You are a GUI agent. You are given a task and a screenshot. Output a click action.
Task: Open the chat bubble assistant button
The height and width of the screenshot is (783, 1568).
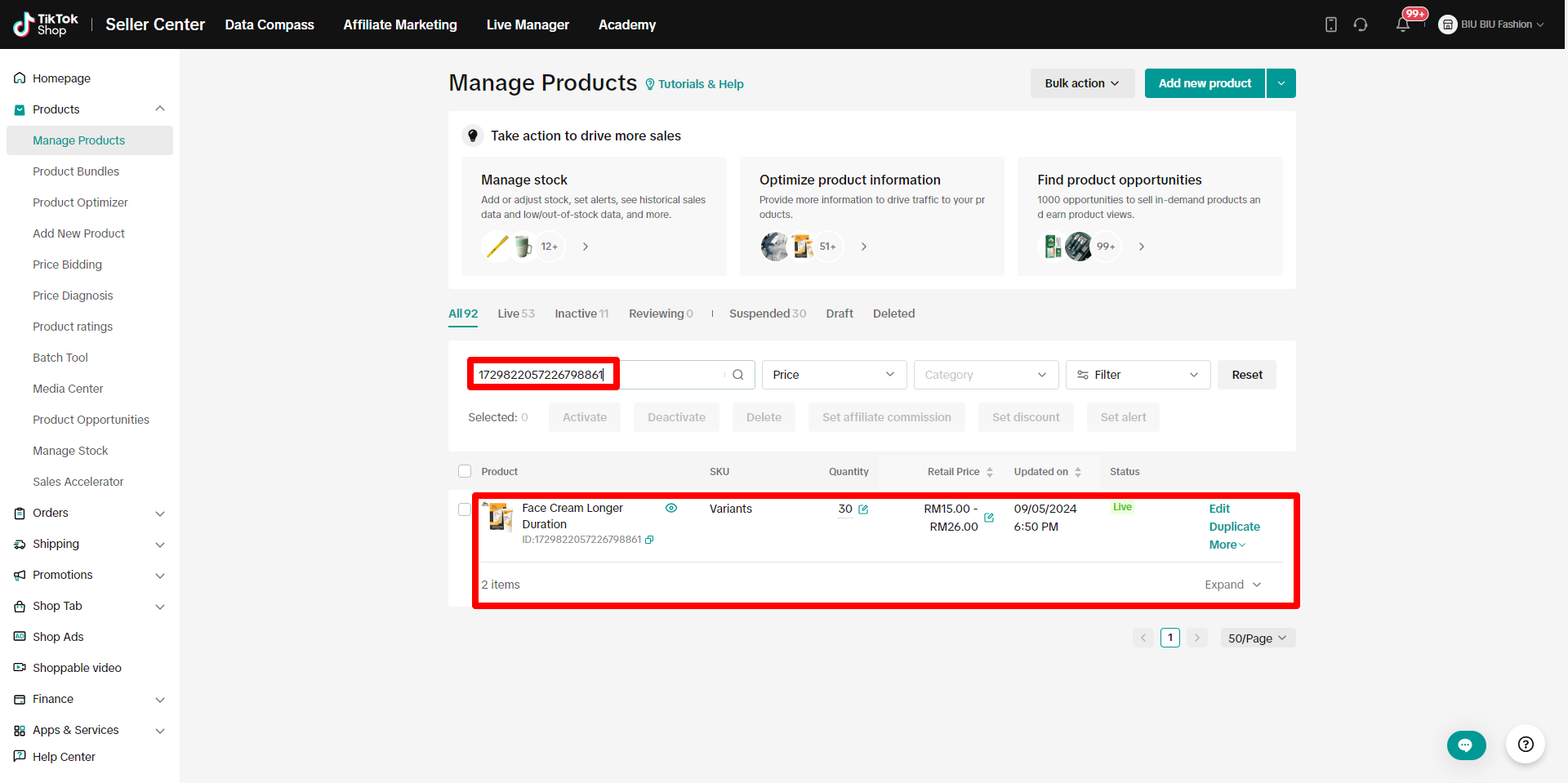click(x=1466, y=745)
